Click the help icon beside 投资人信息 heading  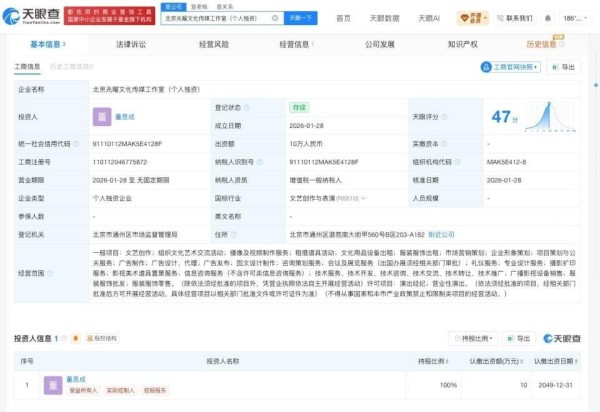64,338
